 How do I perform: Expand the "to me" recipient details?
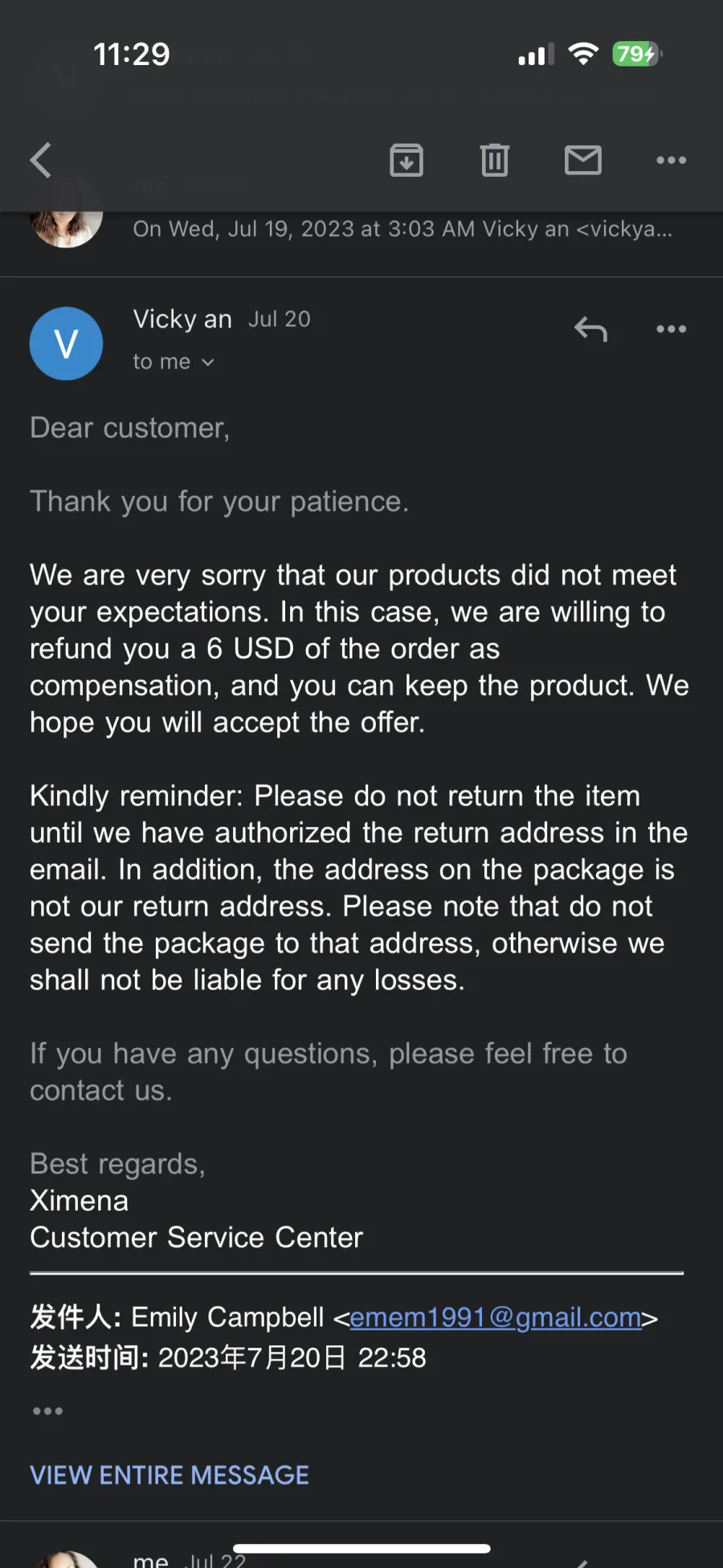[174, 362]
